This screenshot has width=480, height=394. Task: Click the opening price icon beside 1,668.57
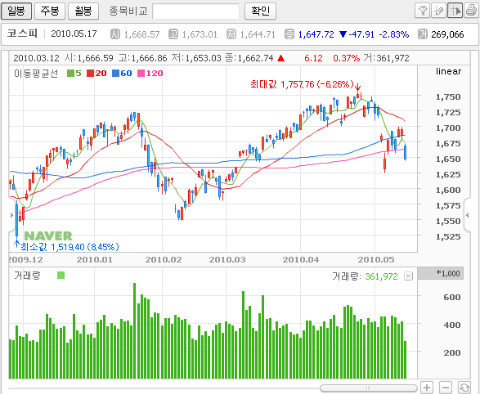click(115, 34)
